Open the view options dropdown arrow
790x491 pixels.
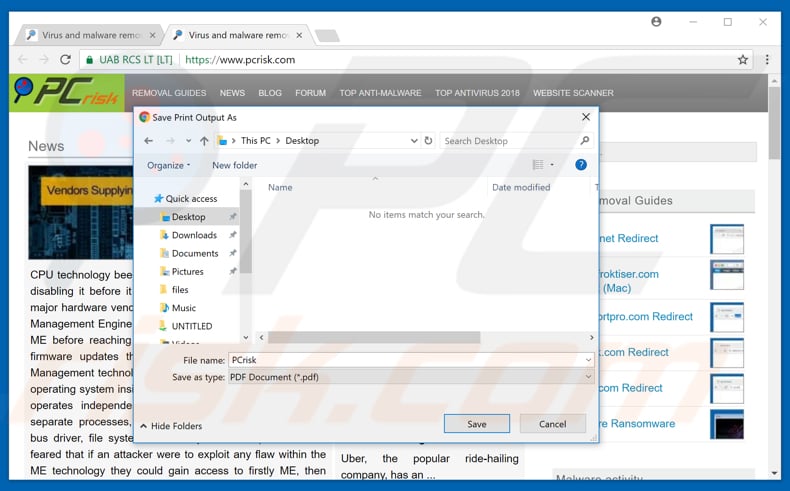point(552,165)
